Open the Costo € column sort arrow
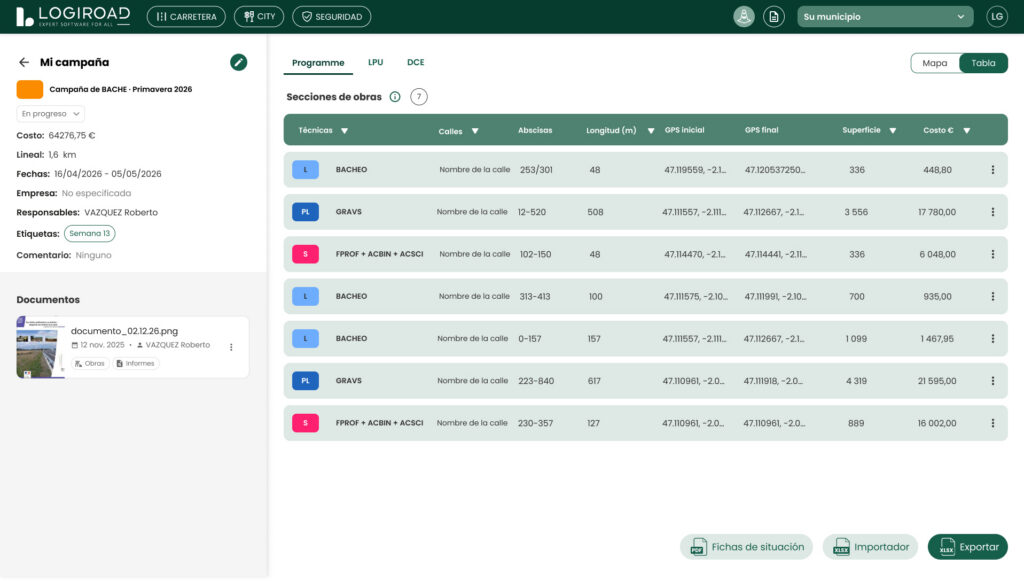This screenshot has width=1024, height=581. (967, 131)
